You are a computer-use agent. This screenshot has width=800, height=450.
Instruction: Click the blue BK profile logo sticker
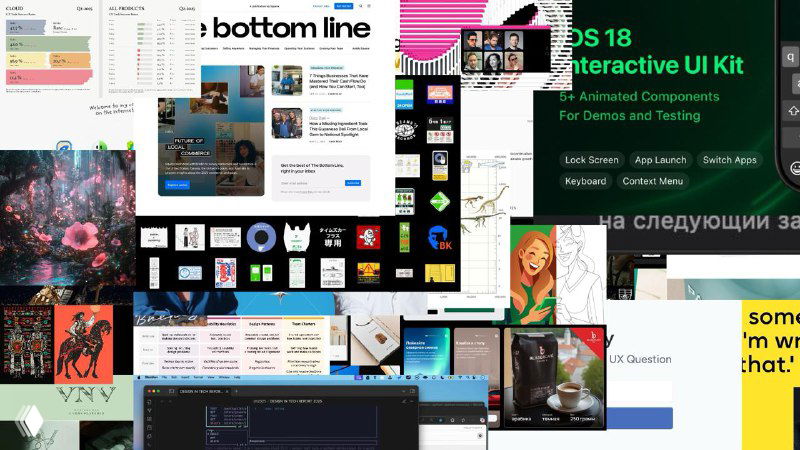click(439, 238)
